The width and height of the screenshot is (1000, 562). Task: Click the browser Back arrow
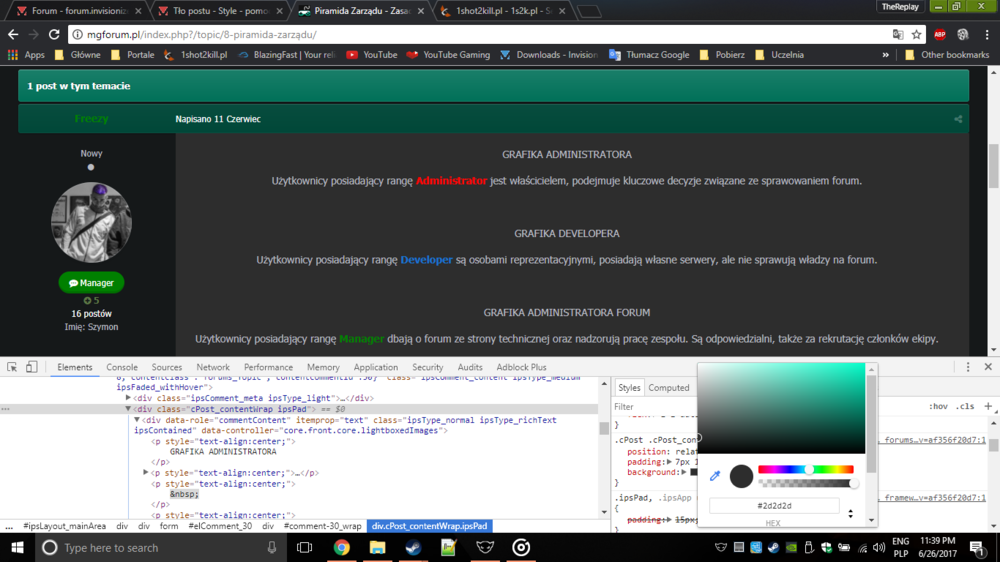(13, 34)
